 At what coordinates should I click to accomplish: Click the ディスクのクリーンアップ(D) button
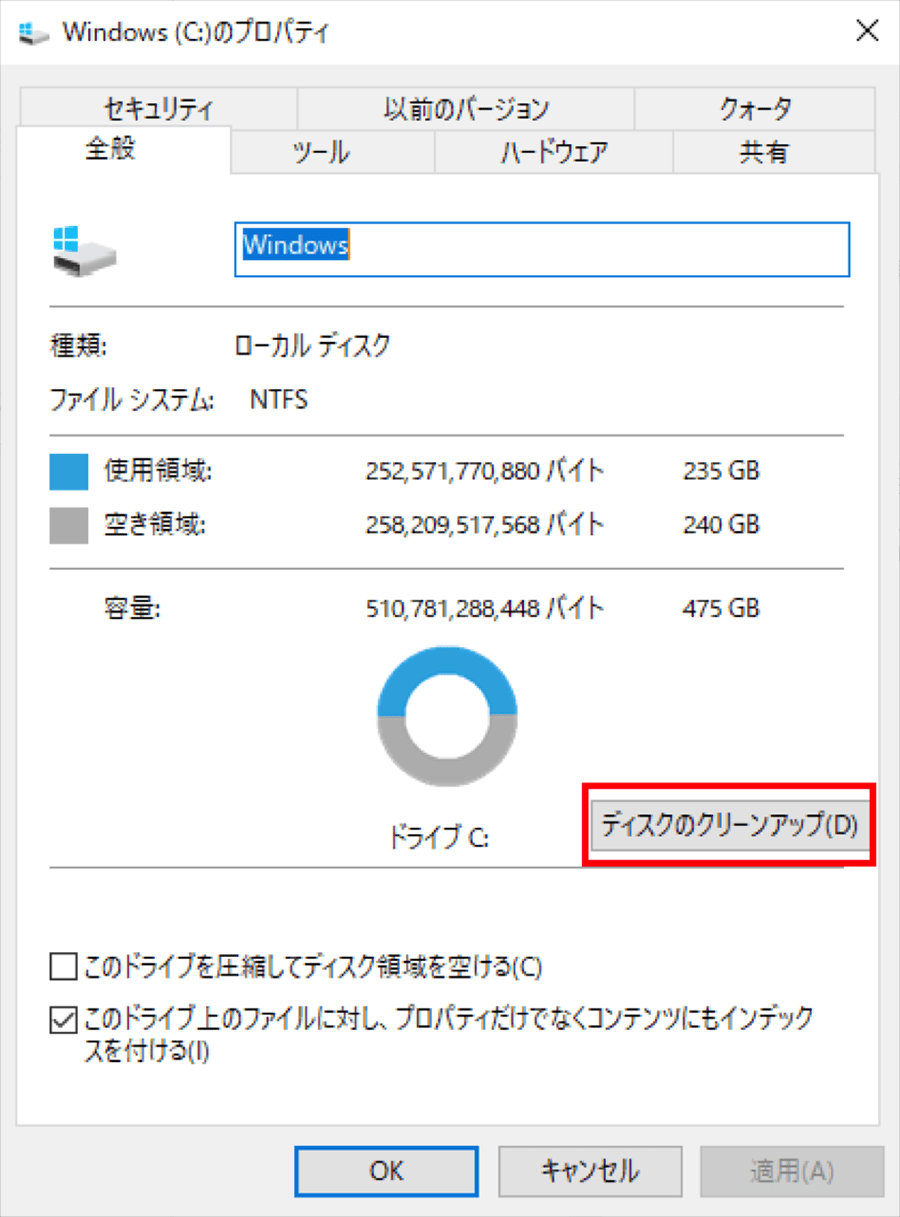(x=729, y=826)
